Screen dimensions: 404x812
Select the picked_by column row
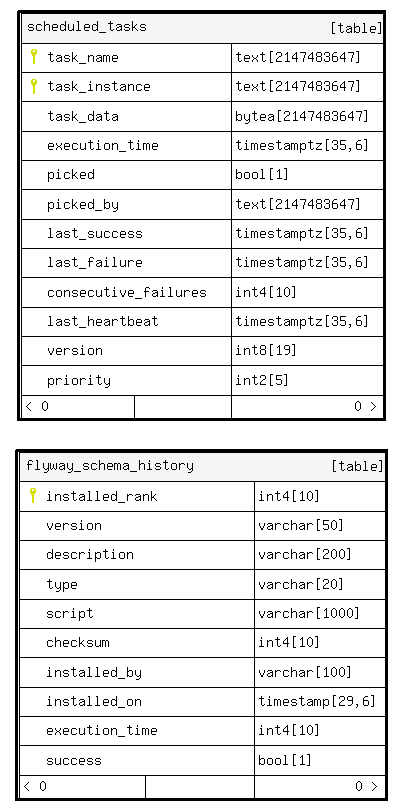pyautogui.click(x=203, y=204)
